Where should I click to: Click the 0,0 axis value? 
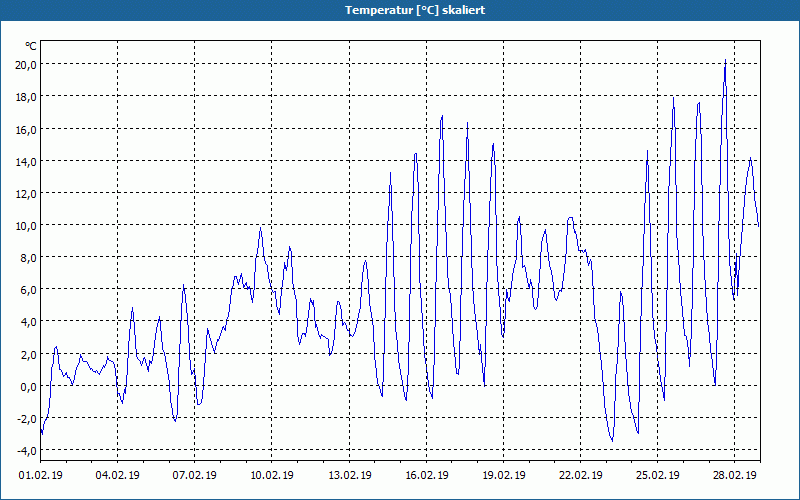click(x=28, y=387)
